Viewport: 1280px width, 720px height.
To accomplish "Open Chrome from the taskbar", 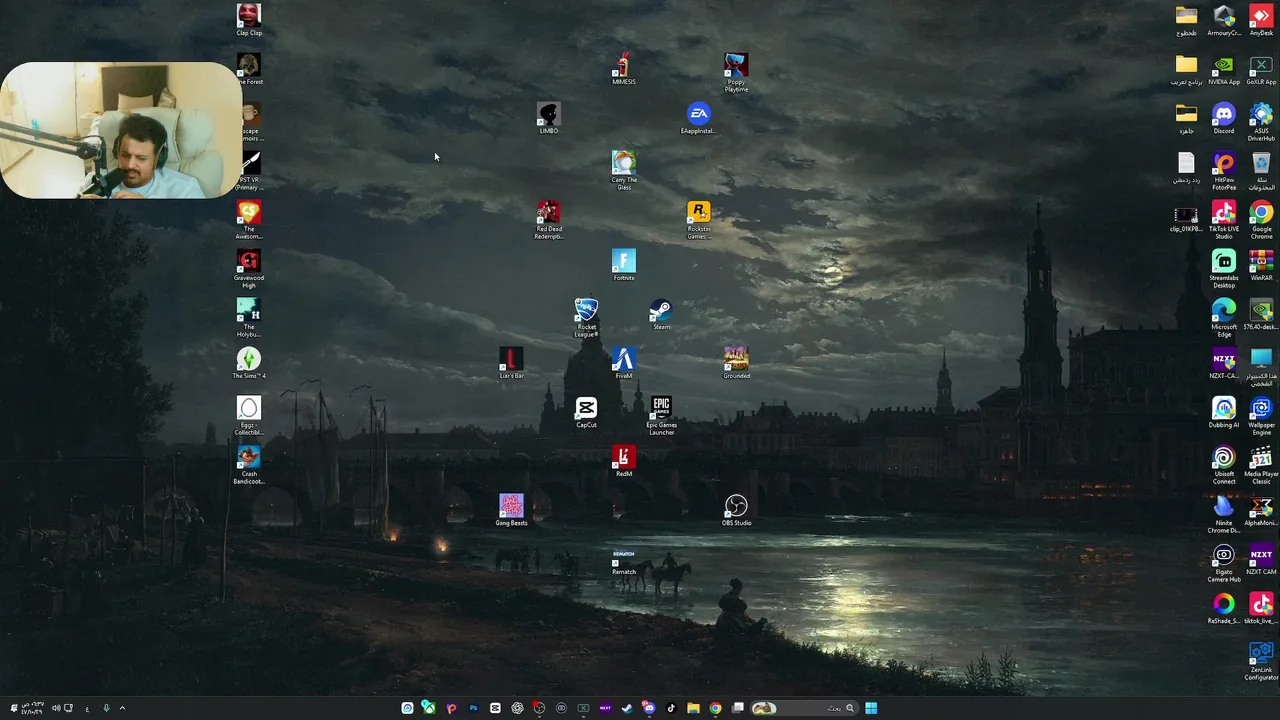I will click(x=715, y=708).
